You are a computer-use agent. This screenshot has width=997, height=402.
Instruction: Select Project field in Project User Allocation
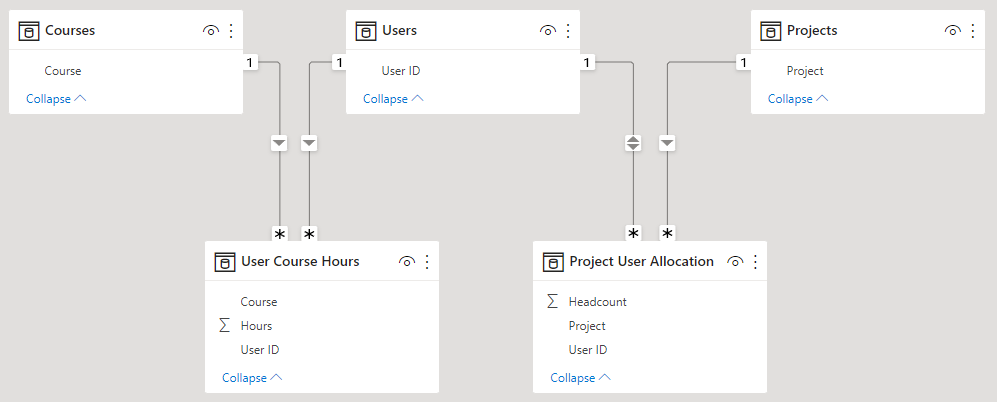coord(587,326)
